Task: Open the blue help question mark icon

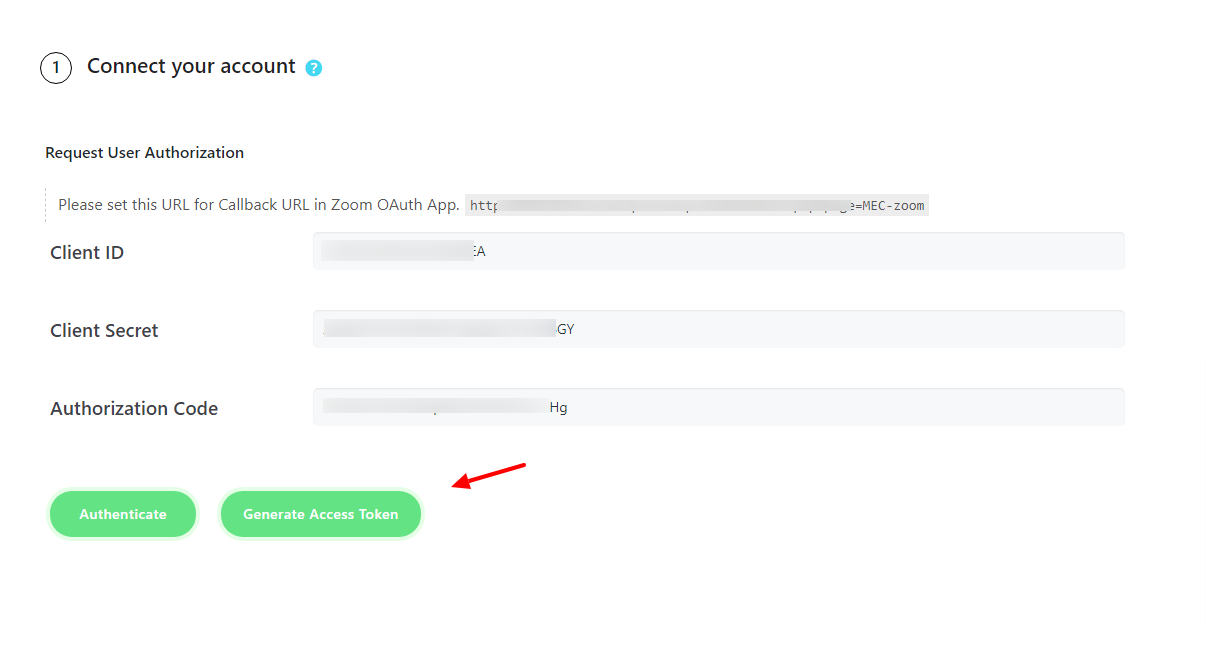Action: click(x=314, y=68)
